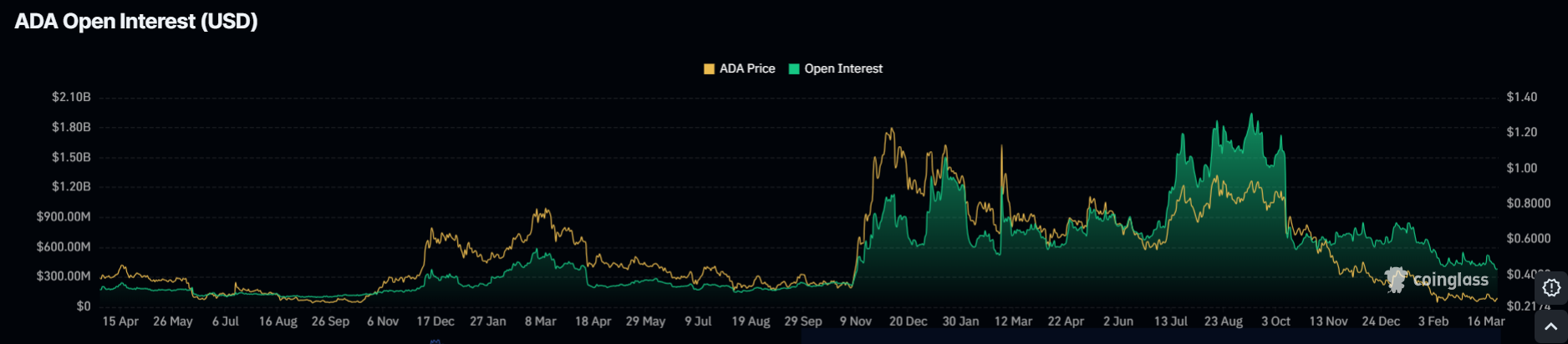The height and width of the screenshot is (344, 1568).
Task: Click the $1.20B y-axis label
Action: pyautogui.click(x=71, y=186)
